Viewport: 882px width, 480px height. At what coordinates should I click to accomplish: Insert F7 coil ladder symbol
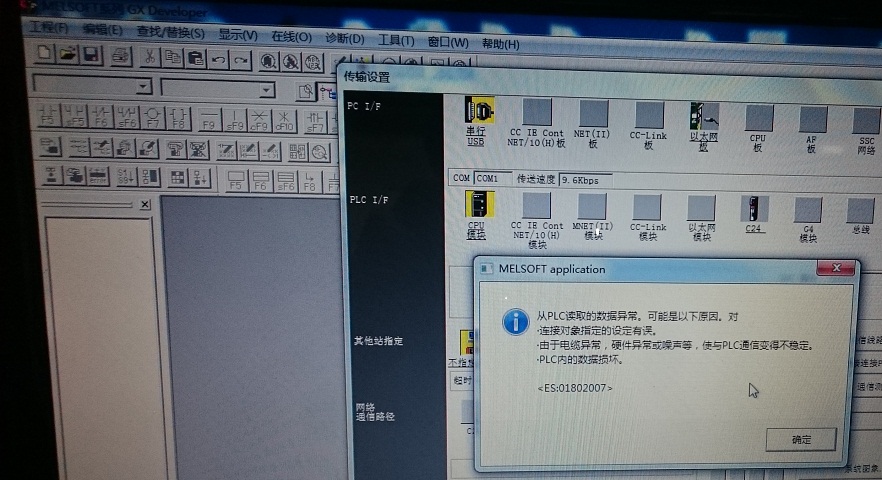coord(153,118)
